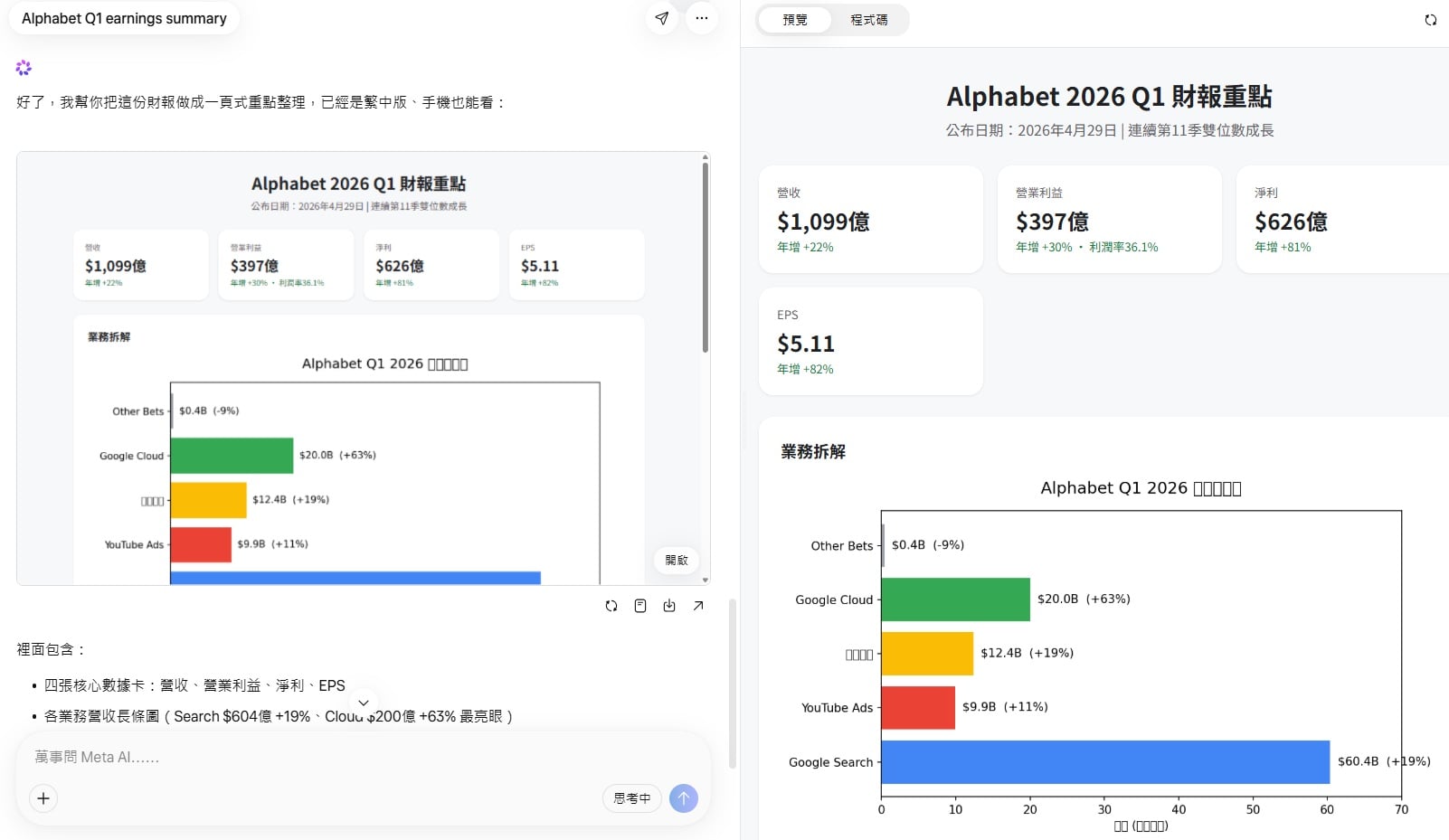The height and width of the screenshot is (840, 1449).
Task: Click the small $5.11 card in chat artifact
Action: click(577, 265)
